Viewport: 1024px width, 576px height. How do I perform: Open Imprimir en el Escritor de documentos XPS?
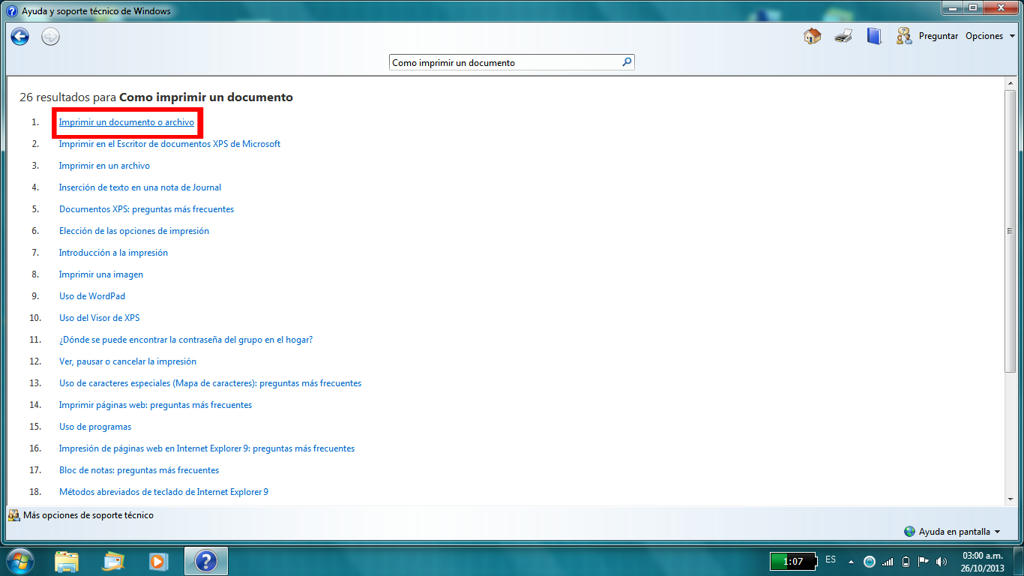pos(169,144)
